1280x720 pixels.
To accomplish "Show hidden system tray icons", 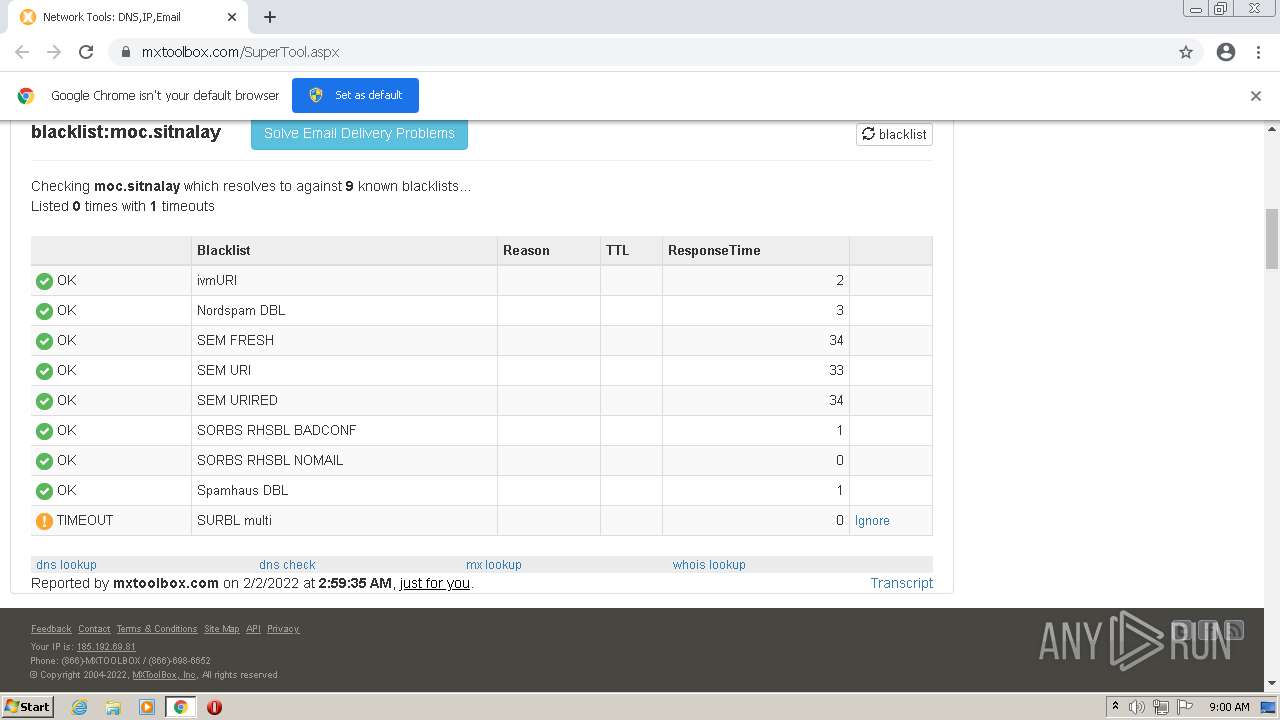I will [1115, 707].
